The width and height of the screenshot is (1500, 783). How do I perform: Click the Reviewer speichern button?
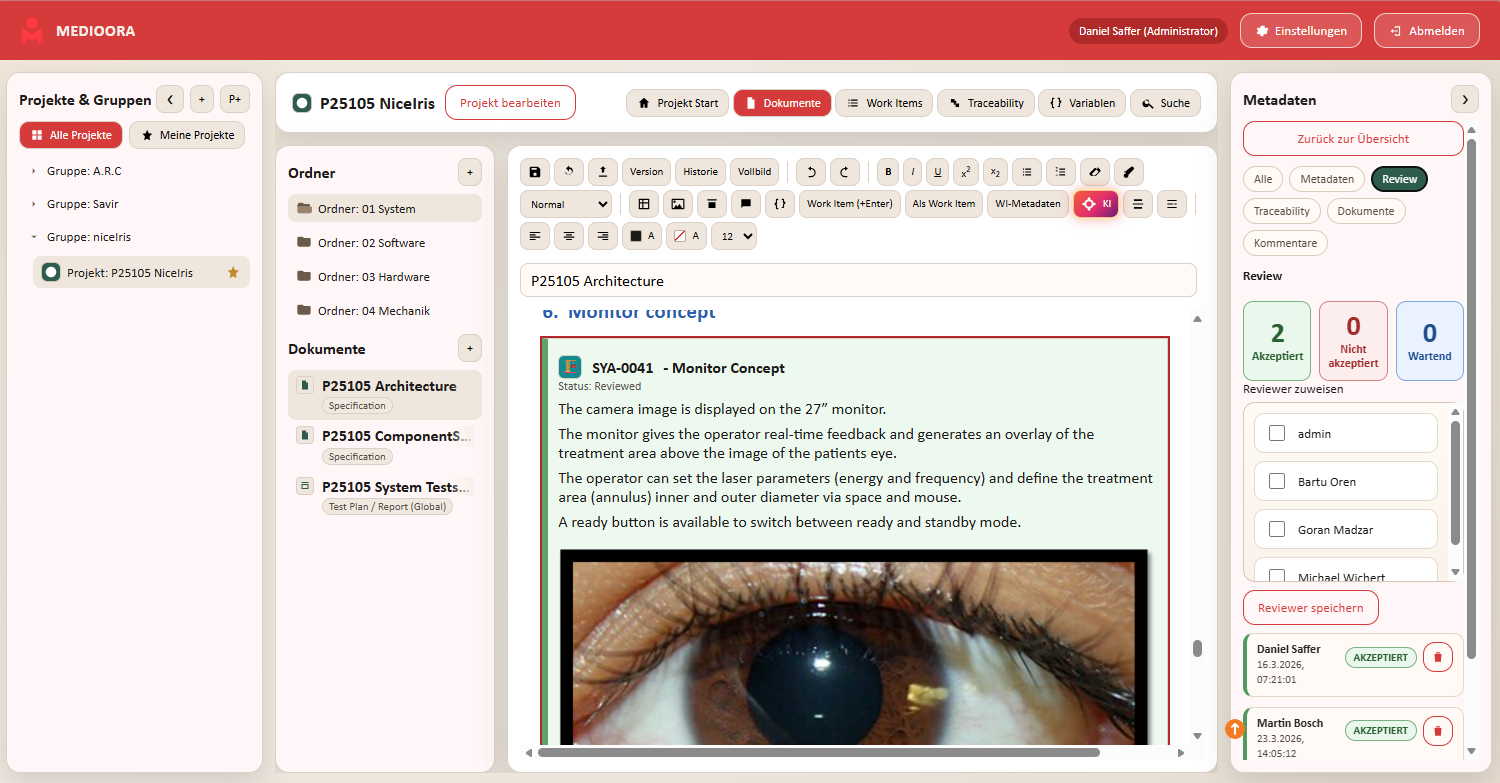pyautogui.click(x=1310, y=608)
